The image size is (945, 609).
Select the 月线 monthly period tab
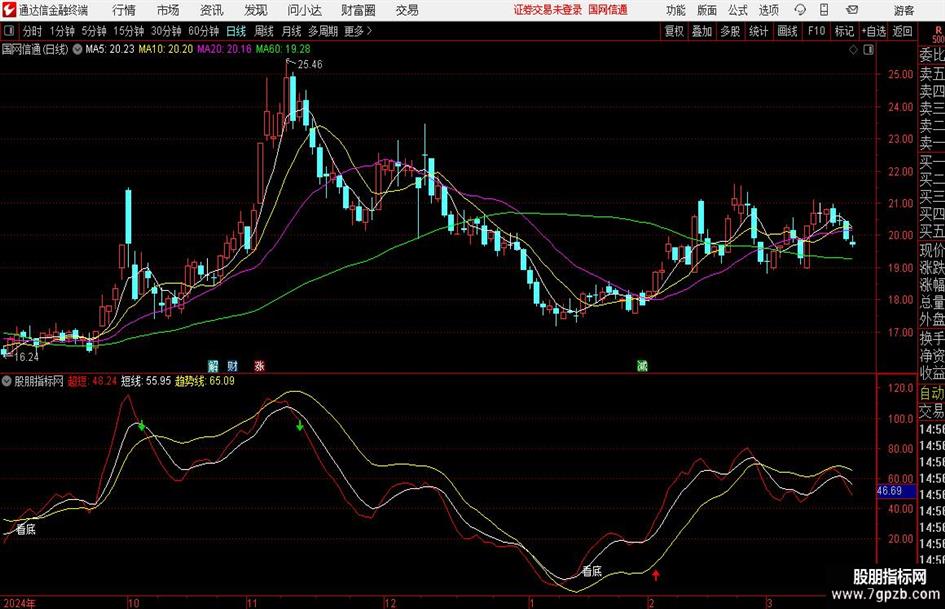point(292,31)
